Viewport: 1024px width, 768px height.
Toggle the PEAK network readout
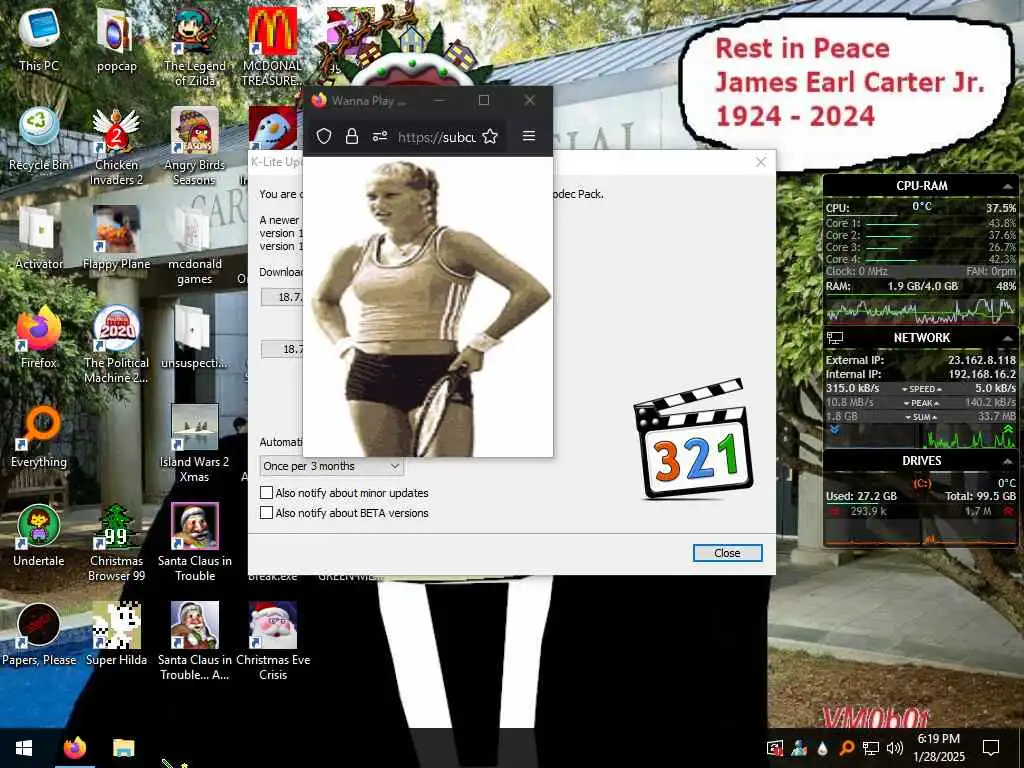click(921, 403)
